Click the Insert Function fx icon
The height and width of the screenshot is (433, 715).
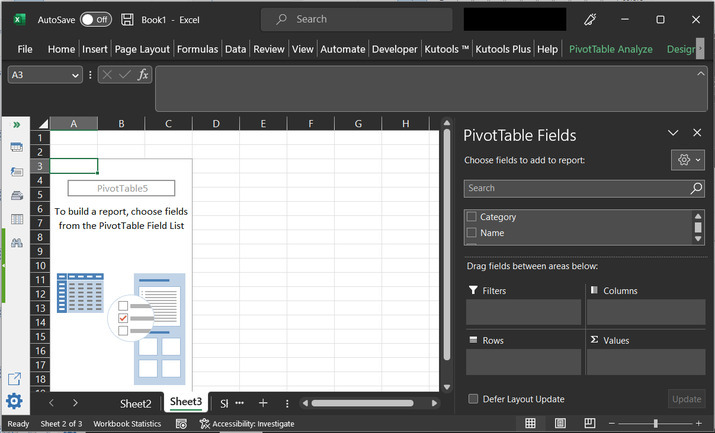(143, 75)
